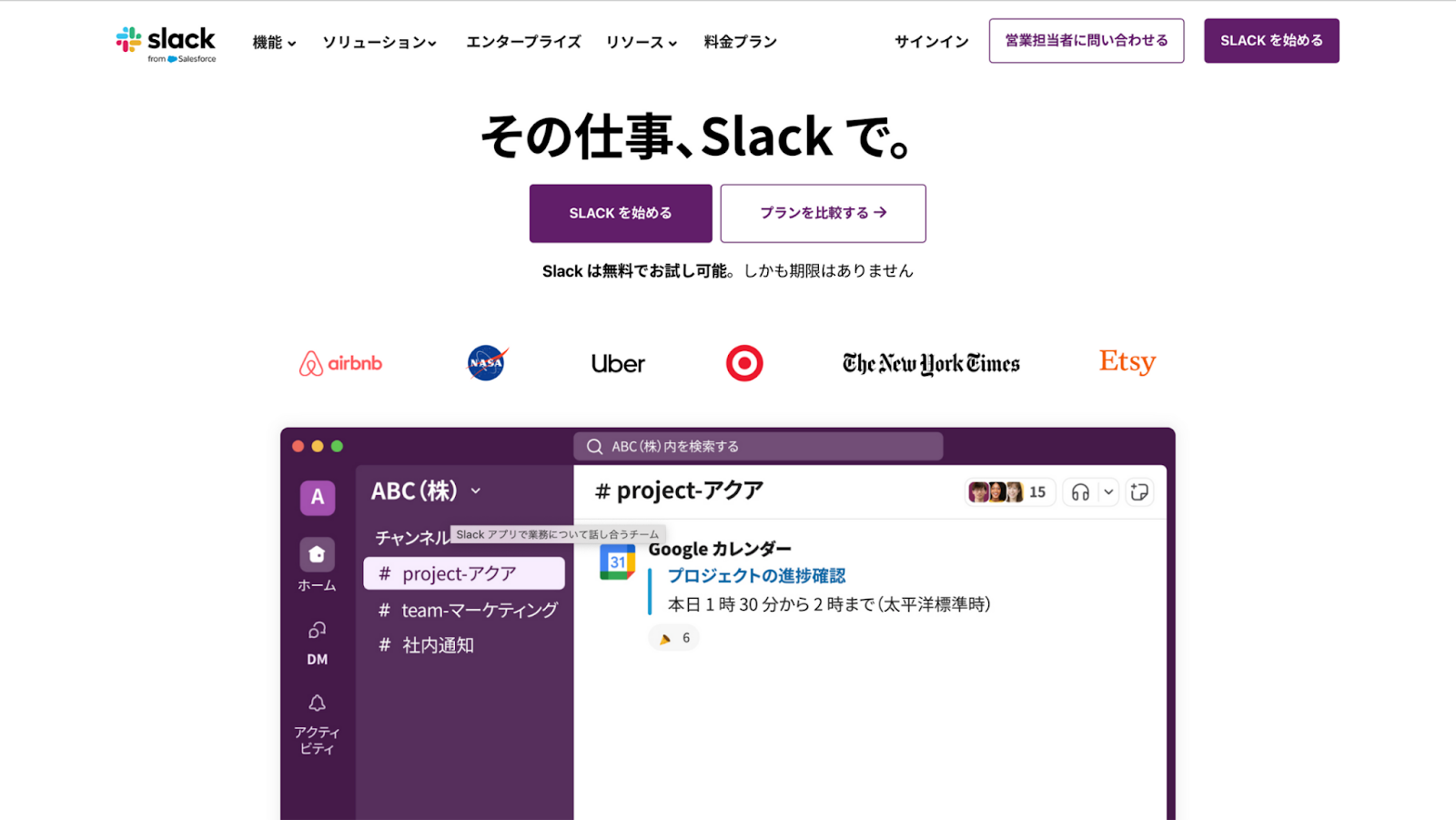Screen dimensions: 1456x820
Task: Click the green maximize window dot
Action: pos(338,446)
